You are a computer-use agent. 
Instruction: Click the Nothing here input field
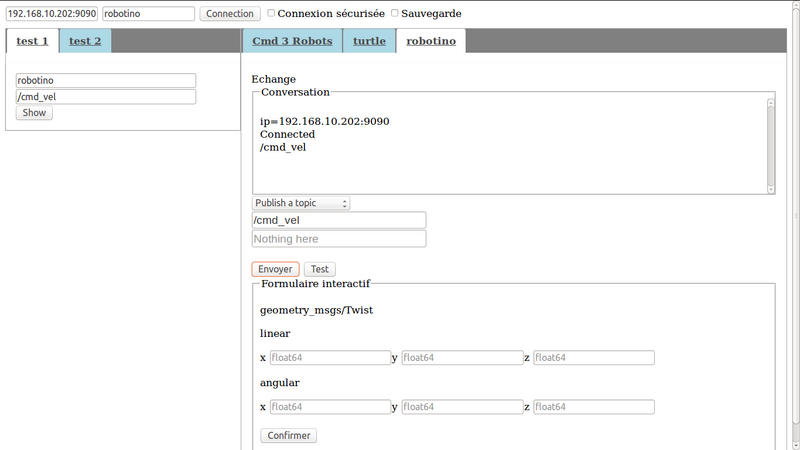point(339,239)
